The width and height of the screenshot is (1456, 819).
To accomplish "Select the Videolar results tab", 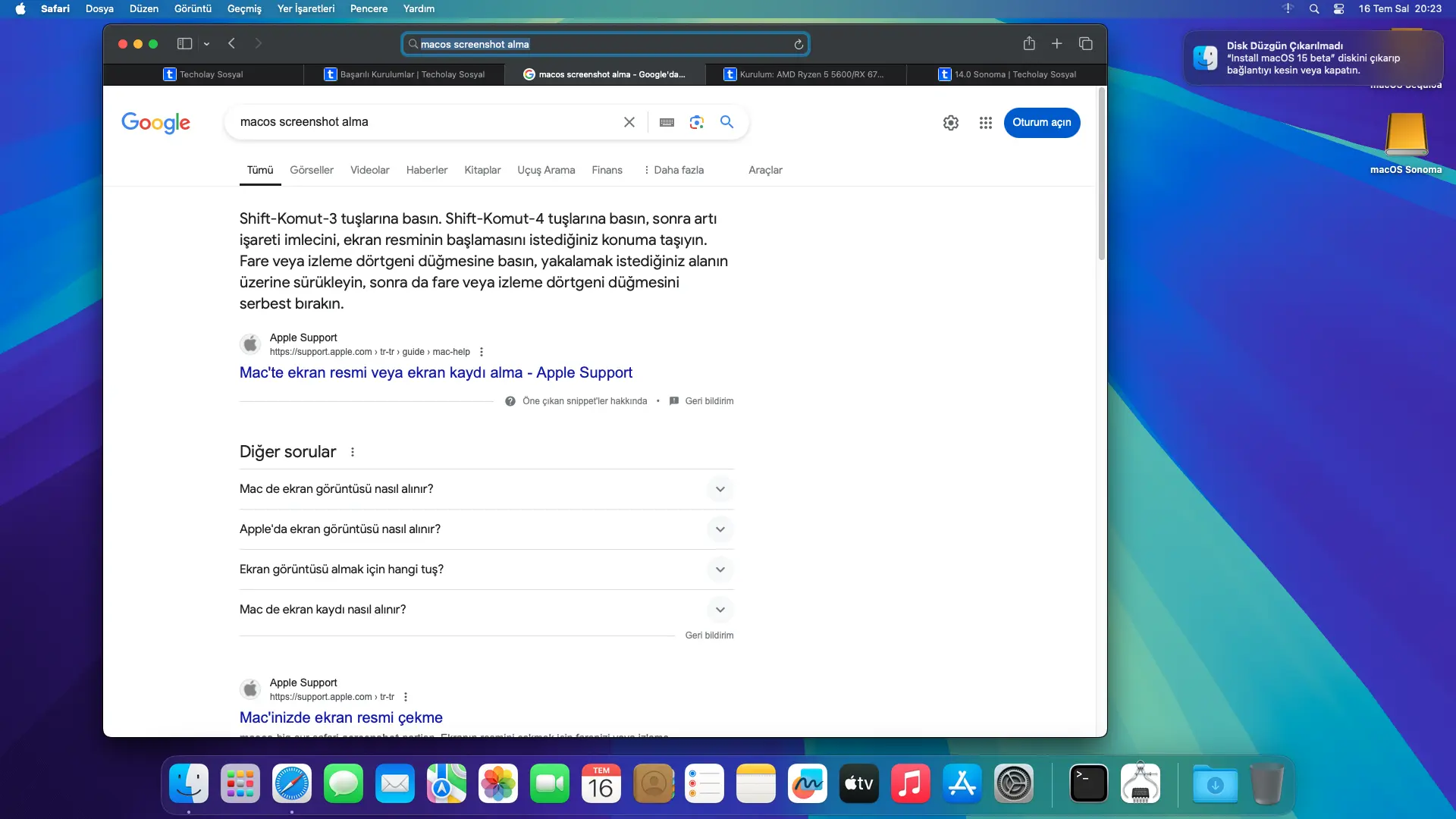I will pos(370,170).
